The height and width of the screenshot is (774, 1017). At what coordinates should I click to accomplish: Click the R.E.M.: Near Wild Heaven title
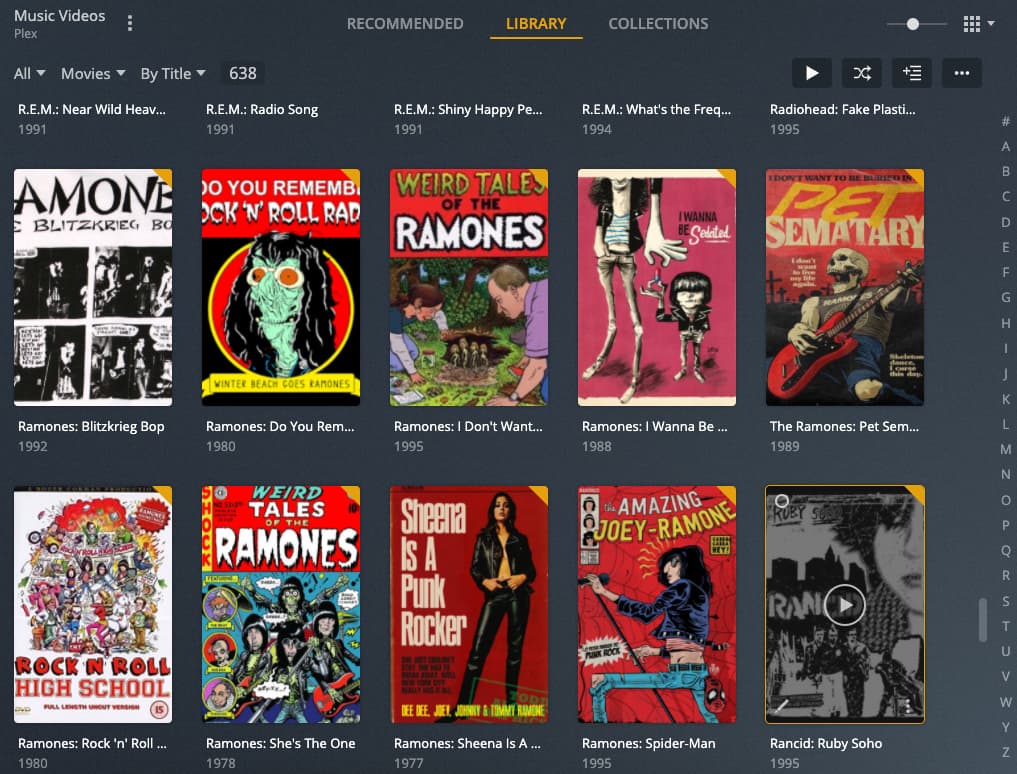coord(91,110)
